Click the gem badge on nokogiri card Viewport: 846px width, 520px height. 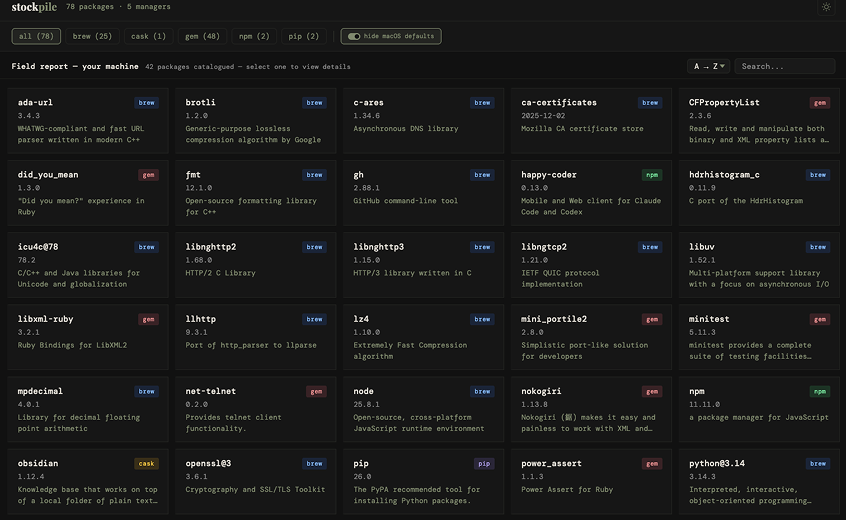pos(651,392)
